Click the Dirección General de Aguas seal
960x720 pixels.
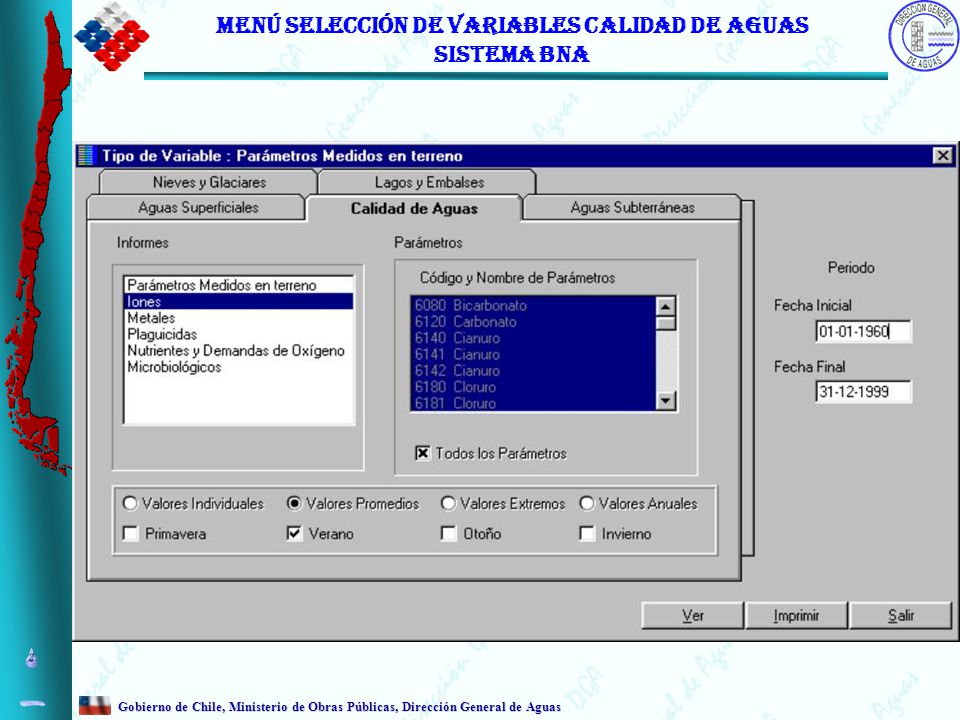(x=924, y=36)
